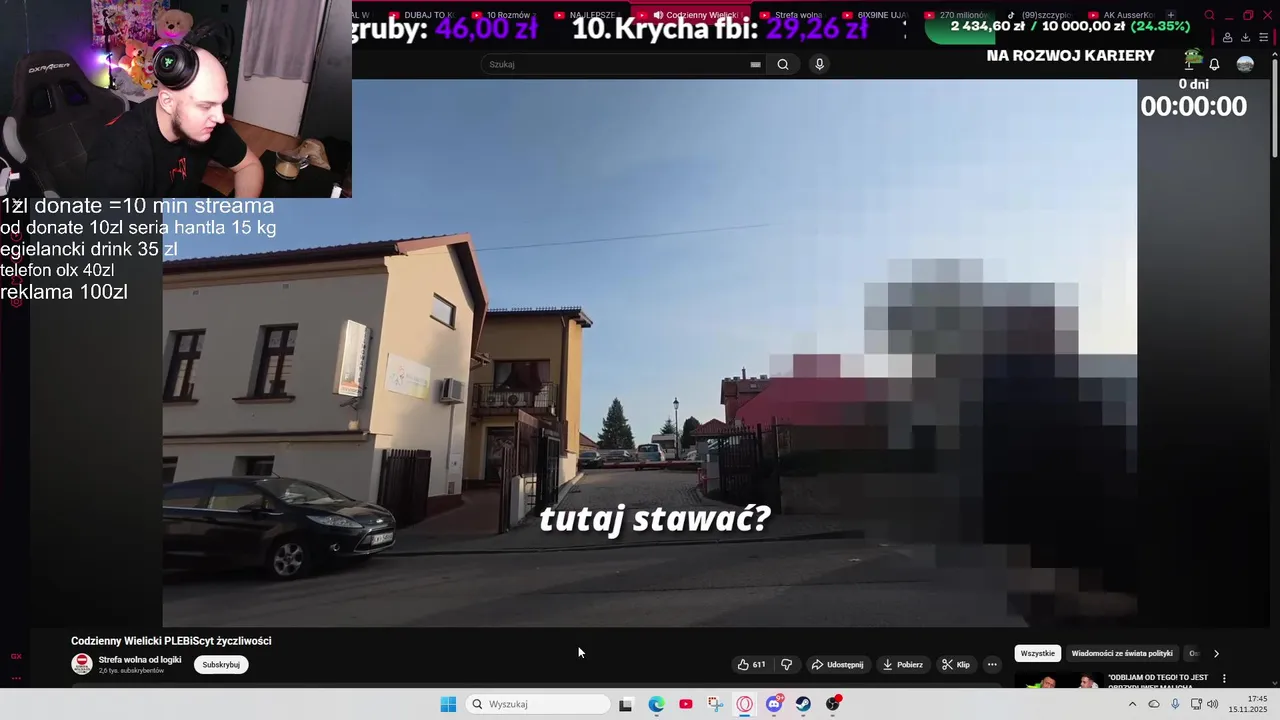Open the YouTube app on the taskbar
Screen dimensions: 1280x720
tap(686, 704)
